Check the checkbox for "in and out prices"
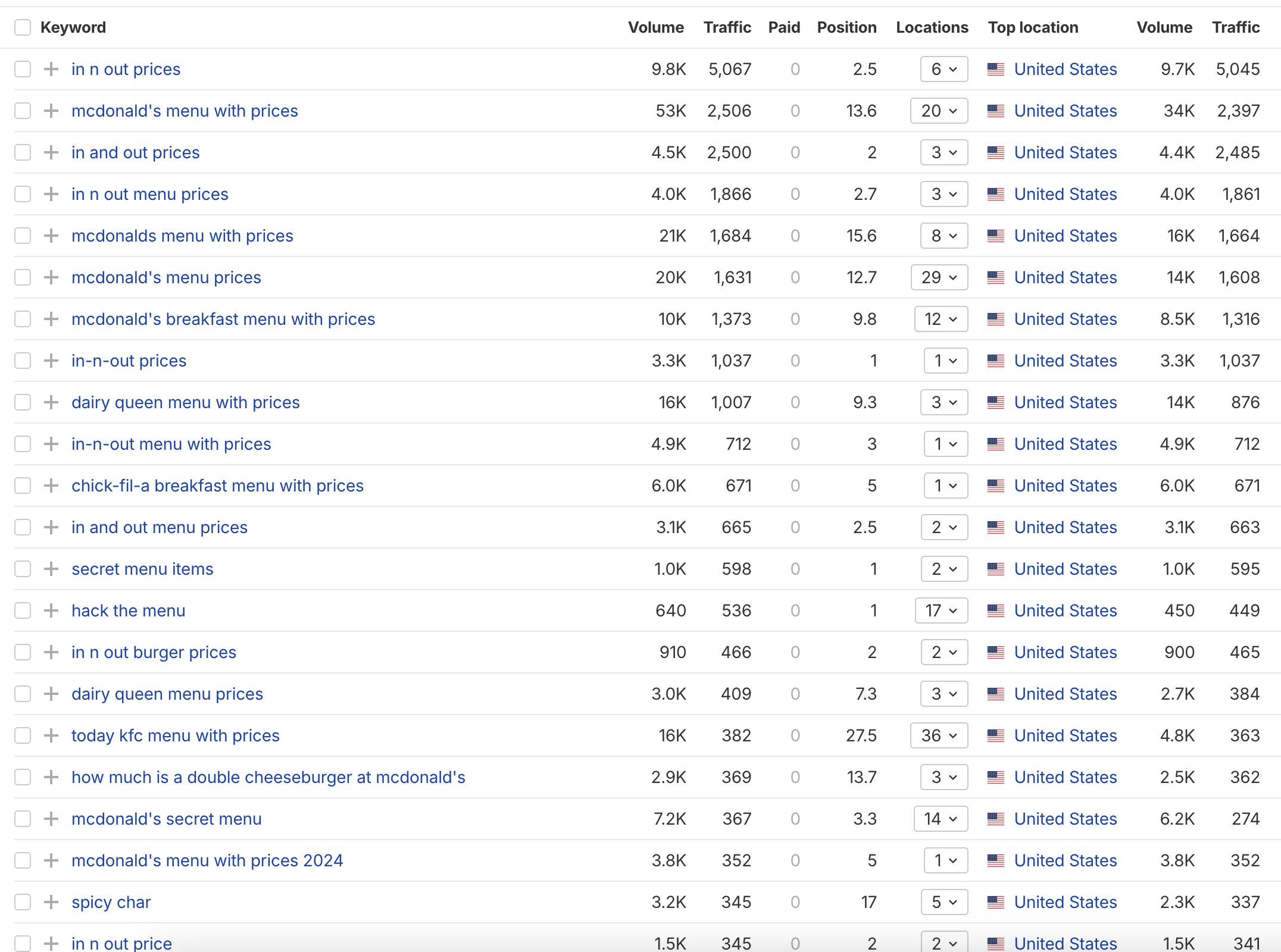1281x952 pixels. click(x=23, y=152)
